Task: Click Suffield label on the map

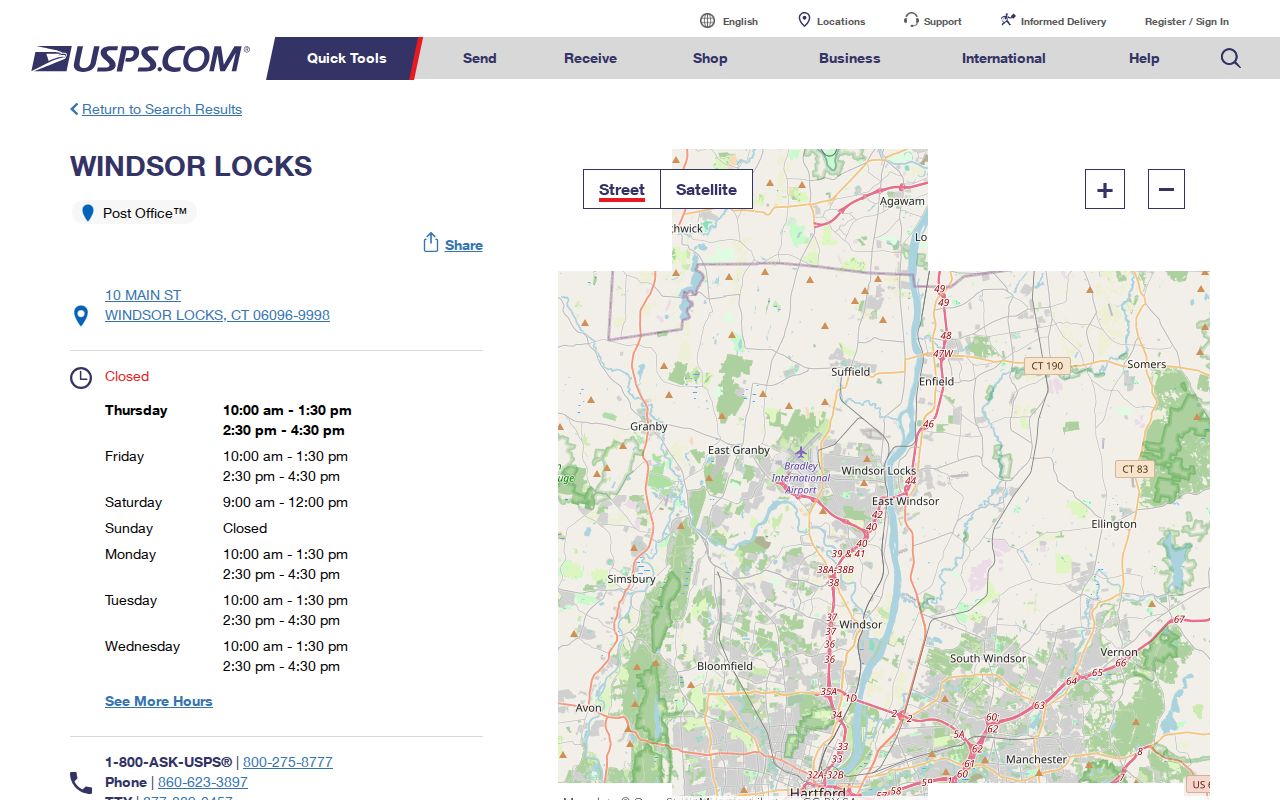Action: pos(851,371)
